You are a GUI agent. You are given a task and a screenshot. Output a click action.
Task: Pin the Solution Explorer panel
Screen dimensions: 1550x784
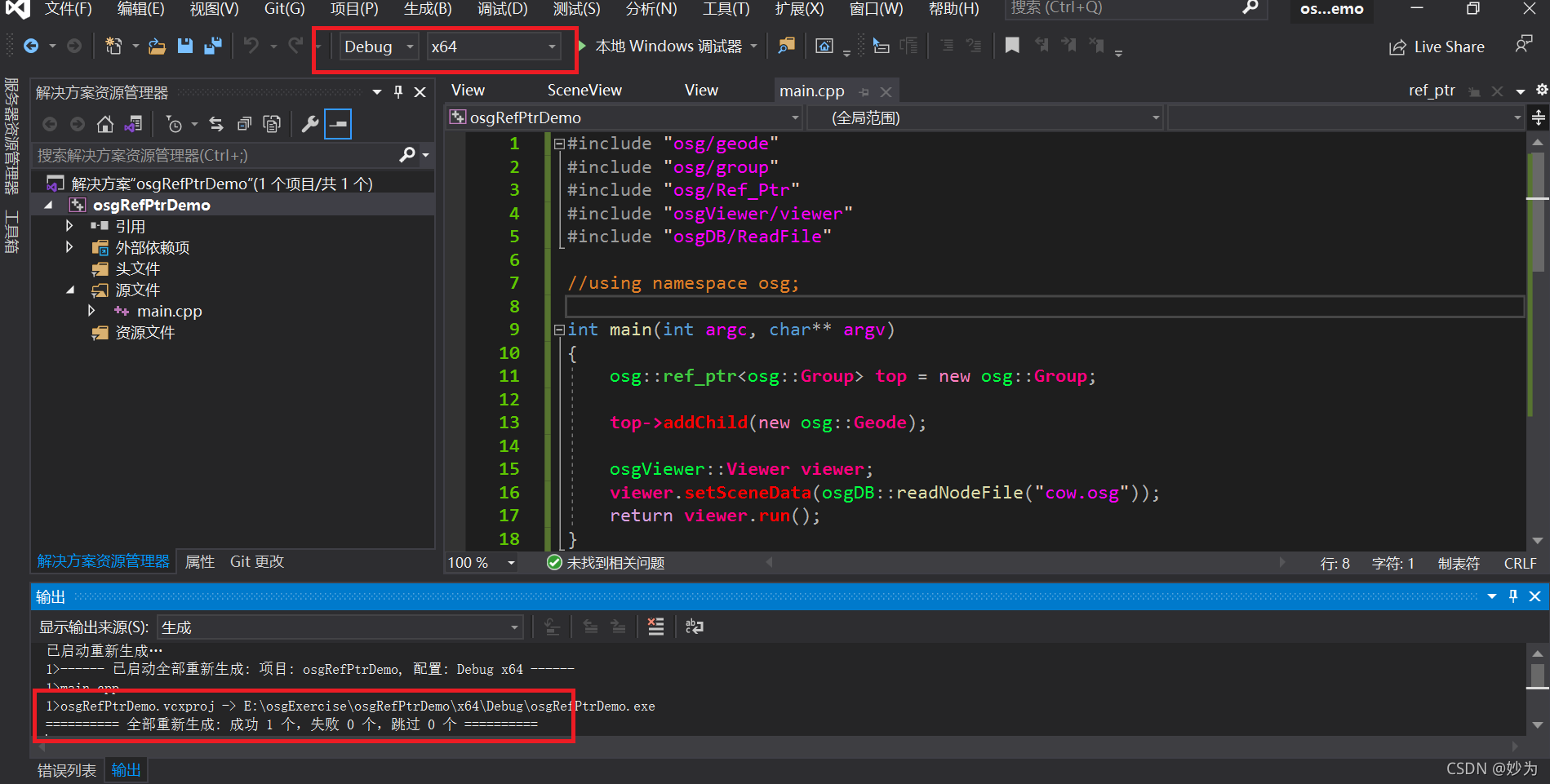coord(398,92)
